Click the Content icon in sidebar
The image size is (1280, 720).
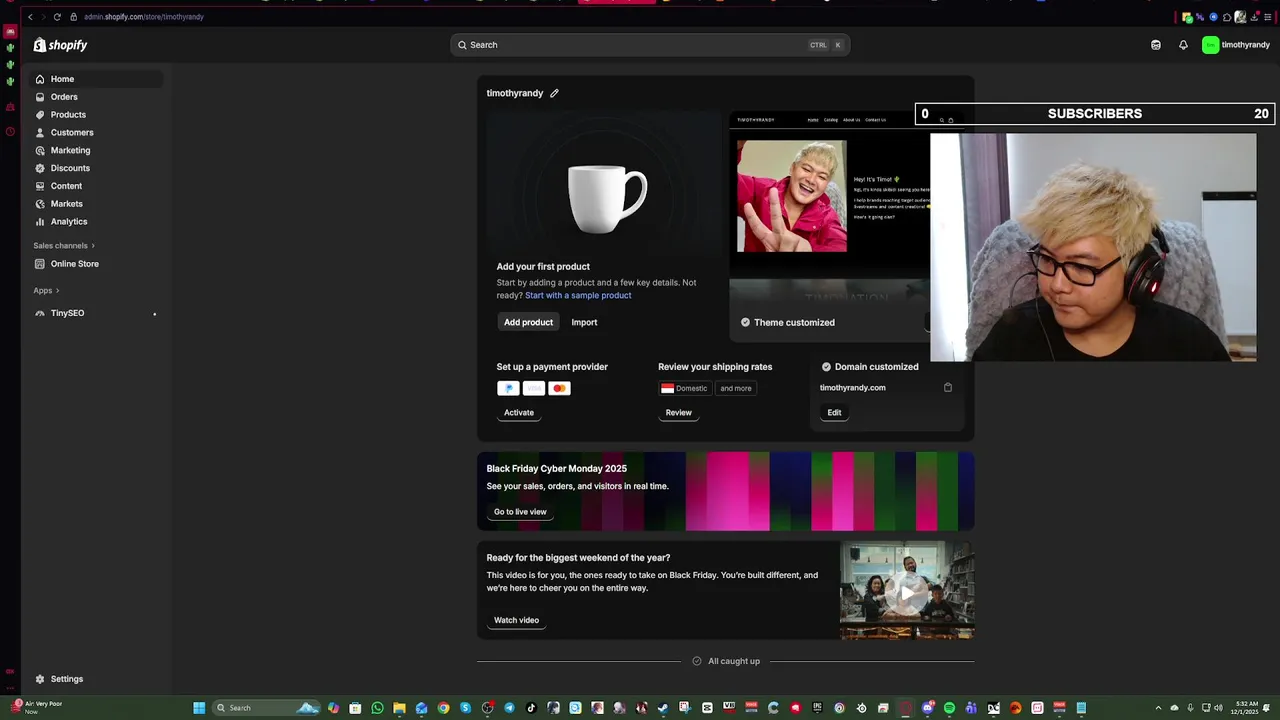(x=40, y=186)
